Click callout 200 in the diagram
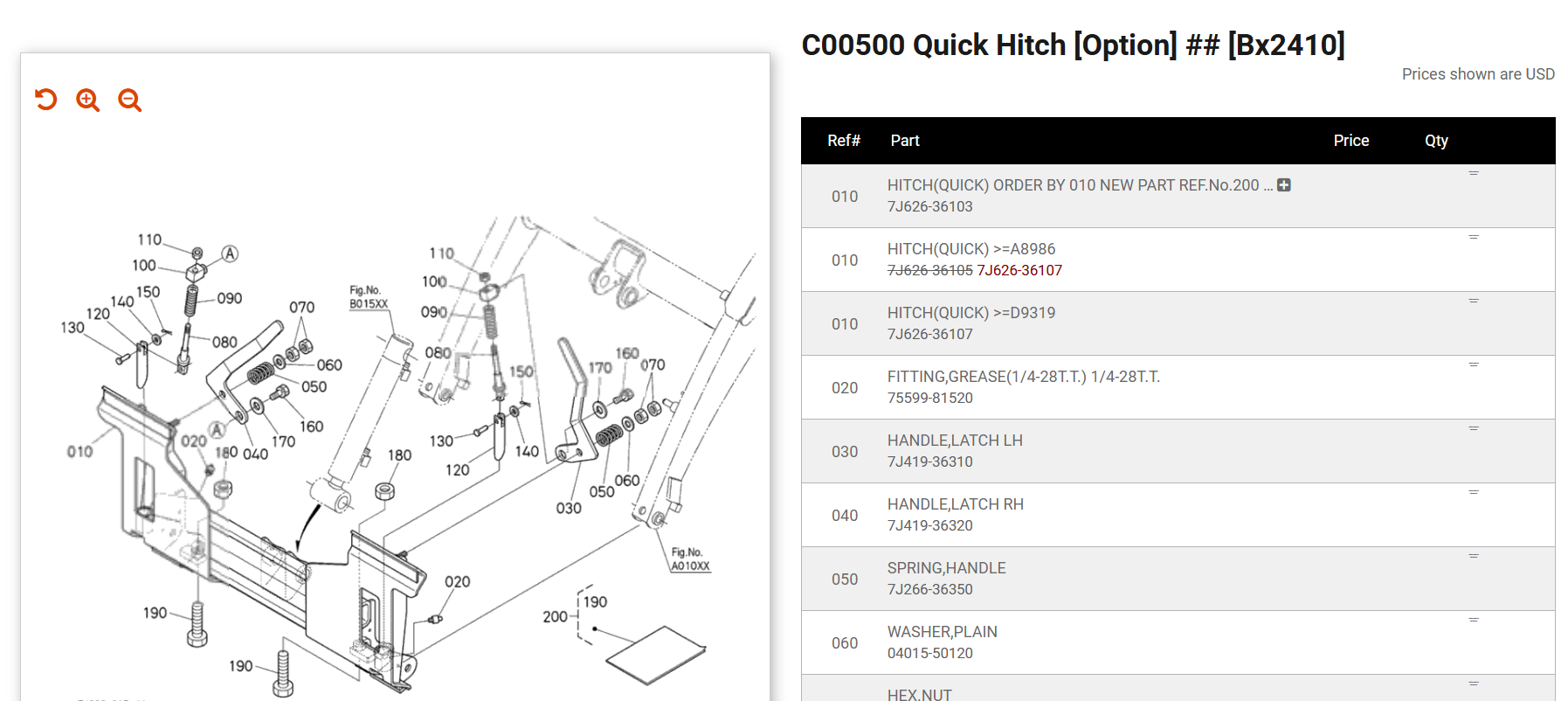 click(555, 616)
